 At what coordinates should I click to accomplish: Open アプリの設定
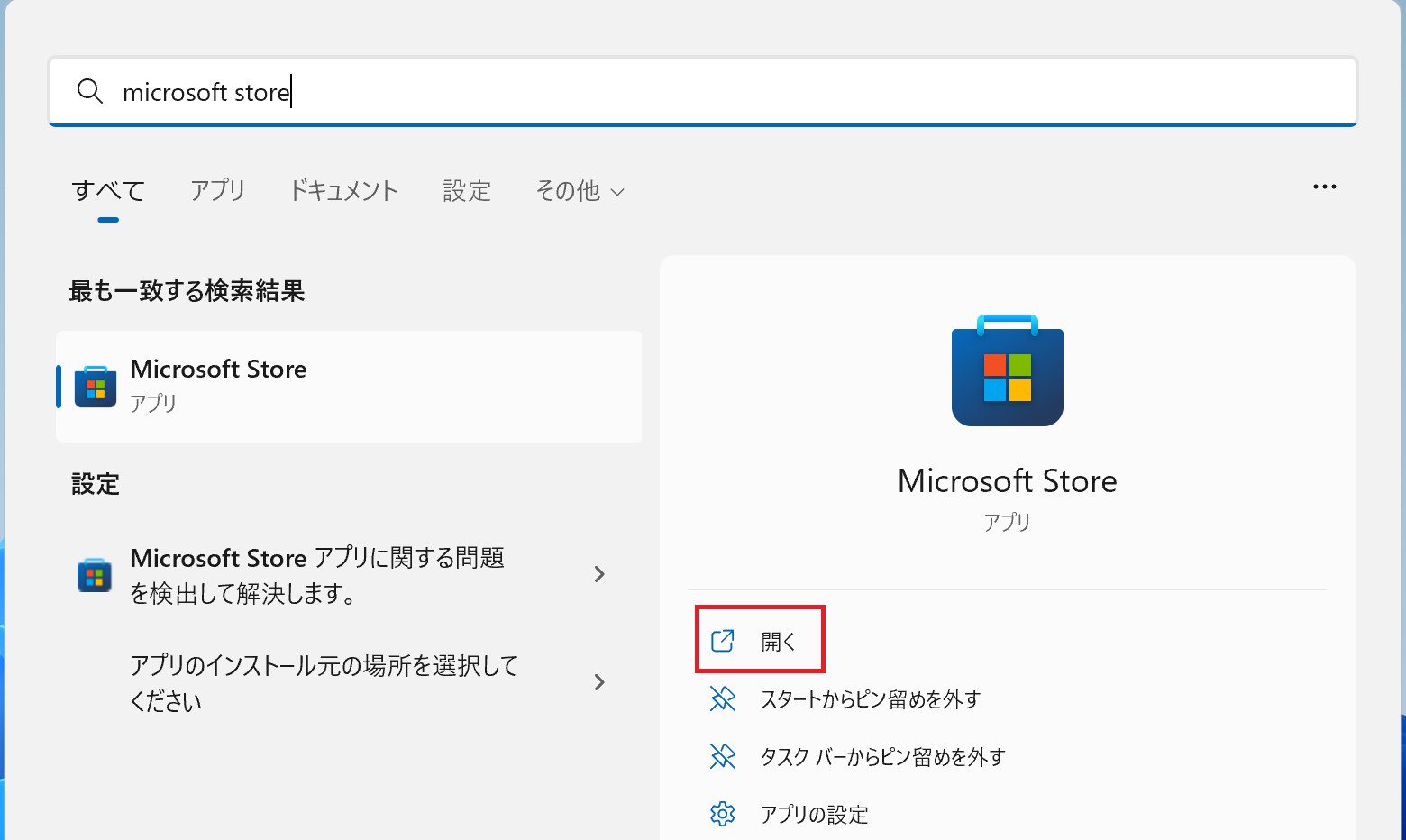pos(815,815)
